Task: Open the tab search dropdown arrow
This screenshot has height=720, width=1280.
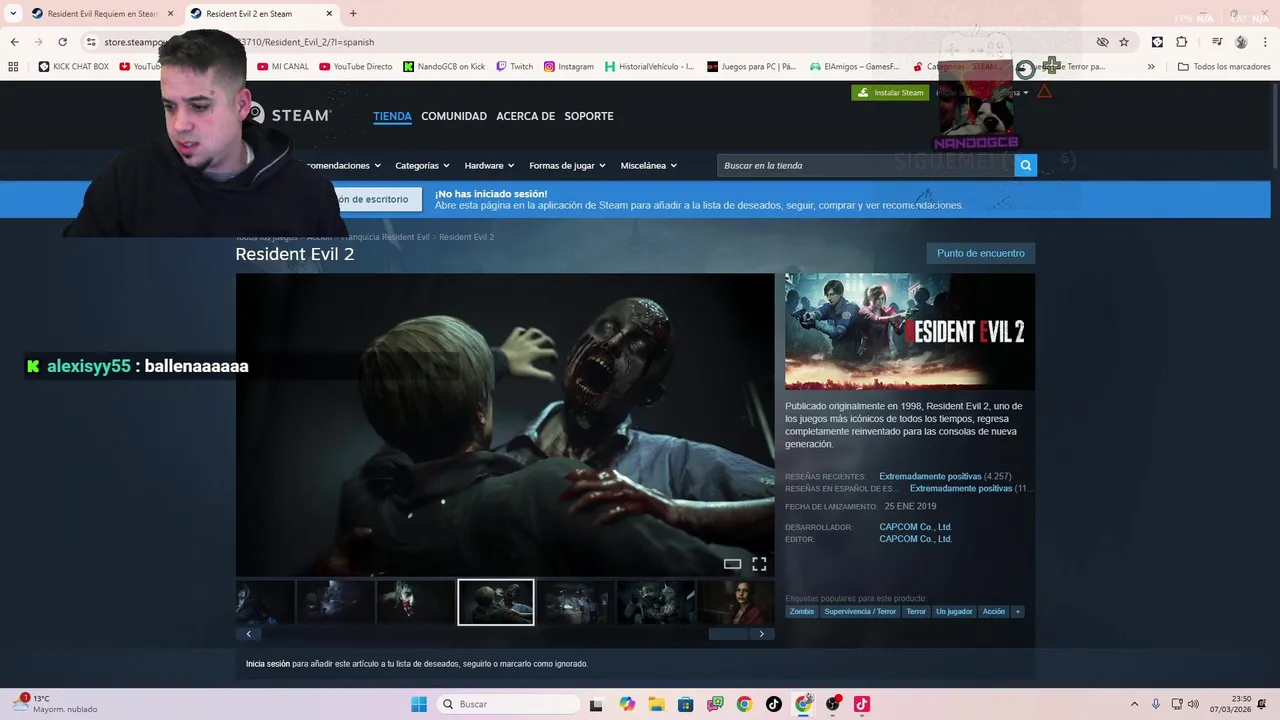Action: click(x=13, y=14)
